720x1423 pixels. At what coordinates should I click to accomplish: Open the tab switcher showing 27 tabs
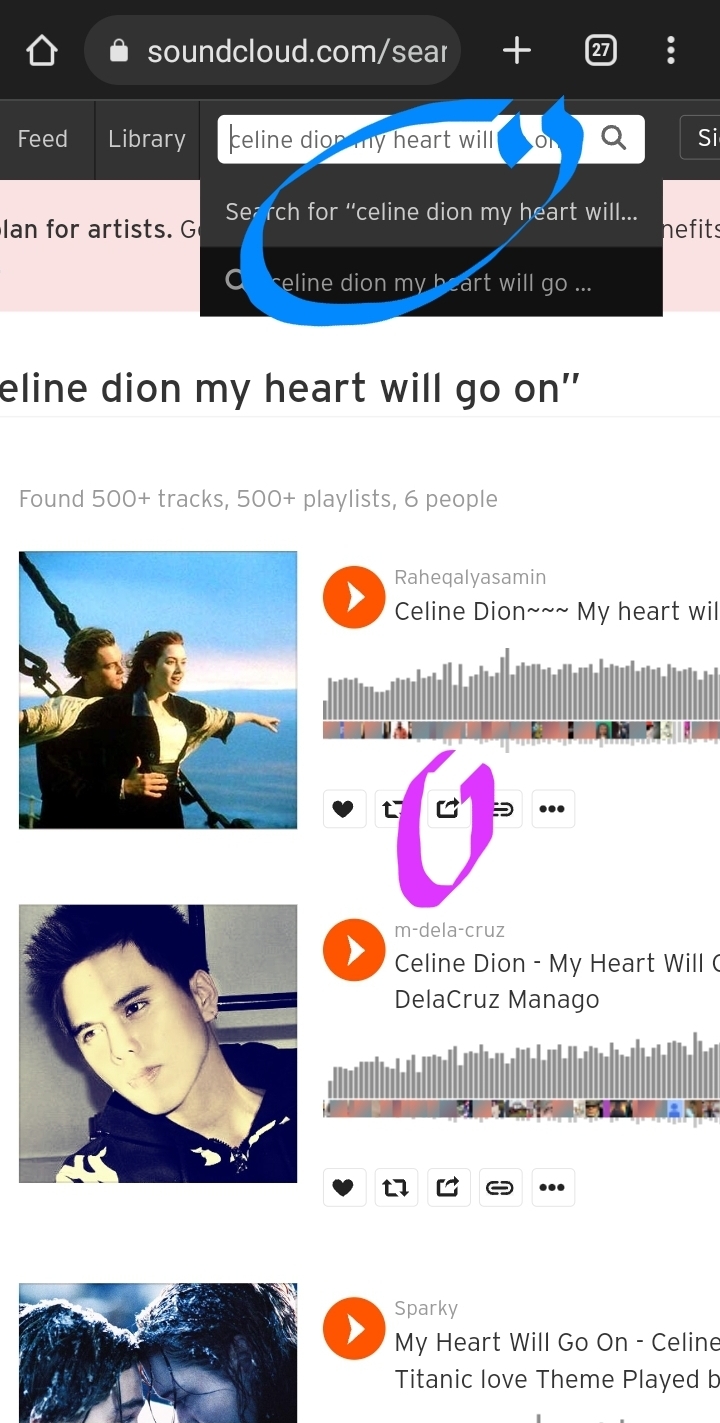click(600, 50)
